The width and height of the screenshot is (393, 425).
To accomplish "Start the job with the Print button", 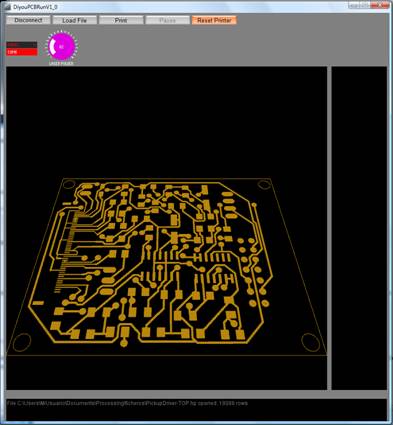I will 121,20.
